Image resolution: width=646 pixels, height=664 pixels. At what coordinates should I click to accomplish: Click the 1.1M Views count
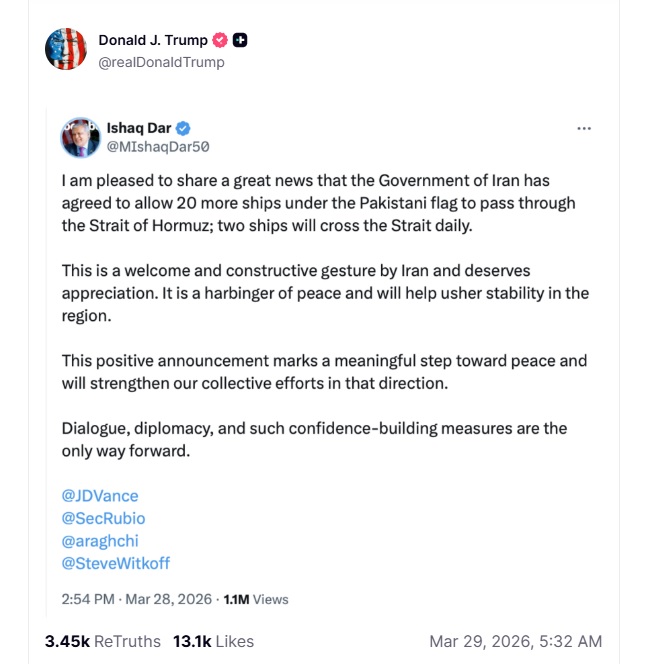coord(256,599)
